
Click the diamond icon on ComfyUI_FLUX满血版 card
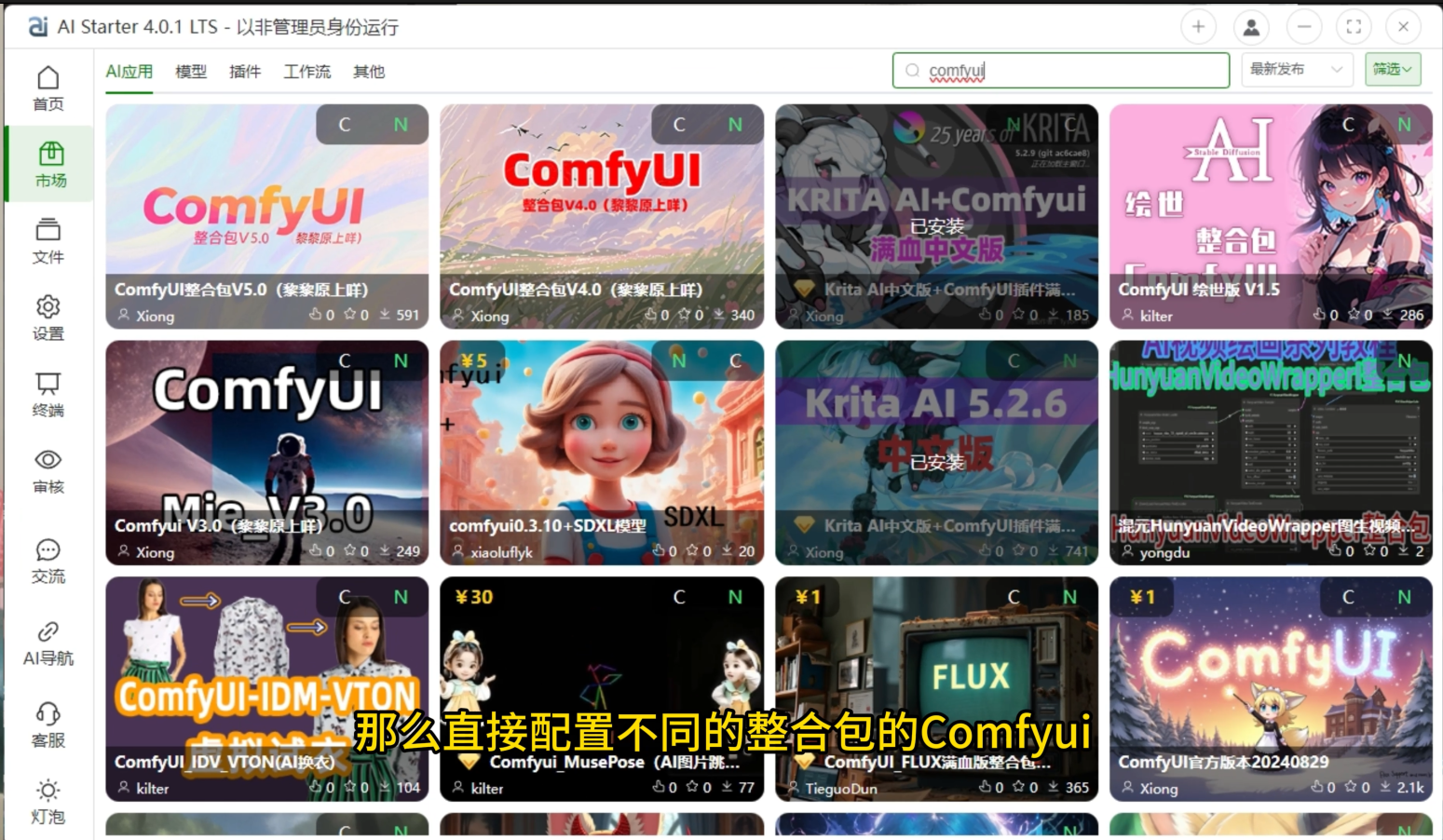[804, 761]
